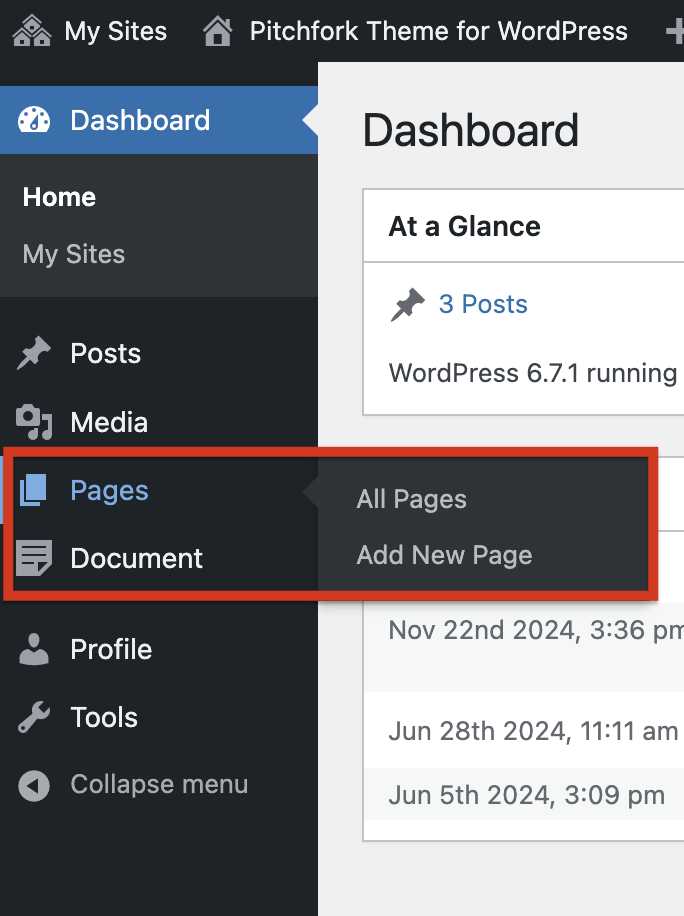Click the Nov 22nd 2024, 3:36 pm entry
Viewport: 684px width, 916px height.
coord(536,630)
